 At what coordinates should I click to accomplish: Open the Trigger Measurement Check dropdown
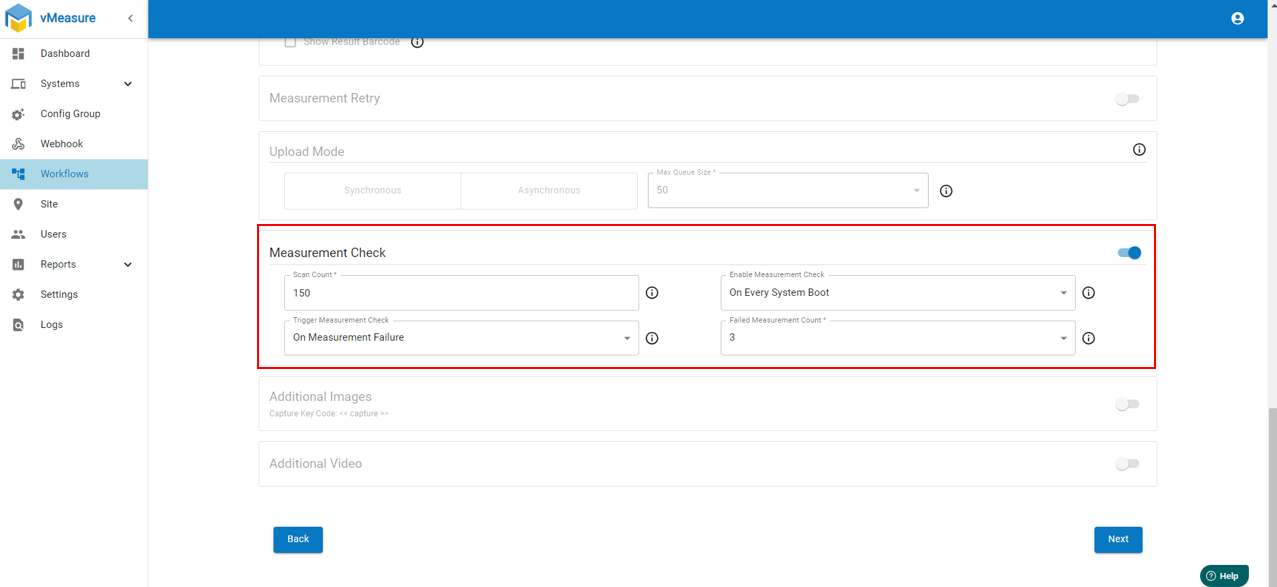(x=460, y=338)
